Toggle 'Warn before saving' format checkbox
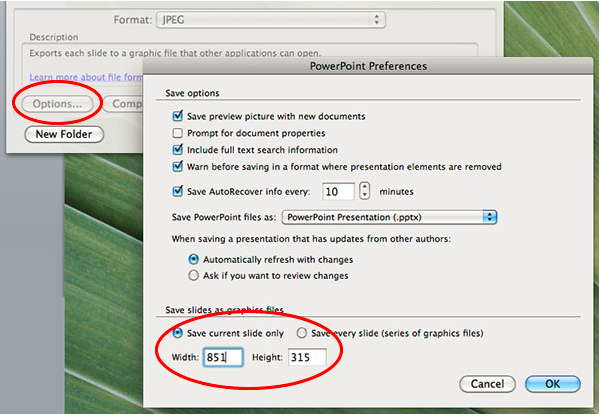Viewport: 600px width, 416px height. coord(178,166)
